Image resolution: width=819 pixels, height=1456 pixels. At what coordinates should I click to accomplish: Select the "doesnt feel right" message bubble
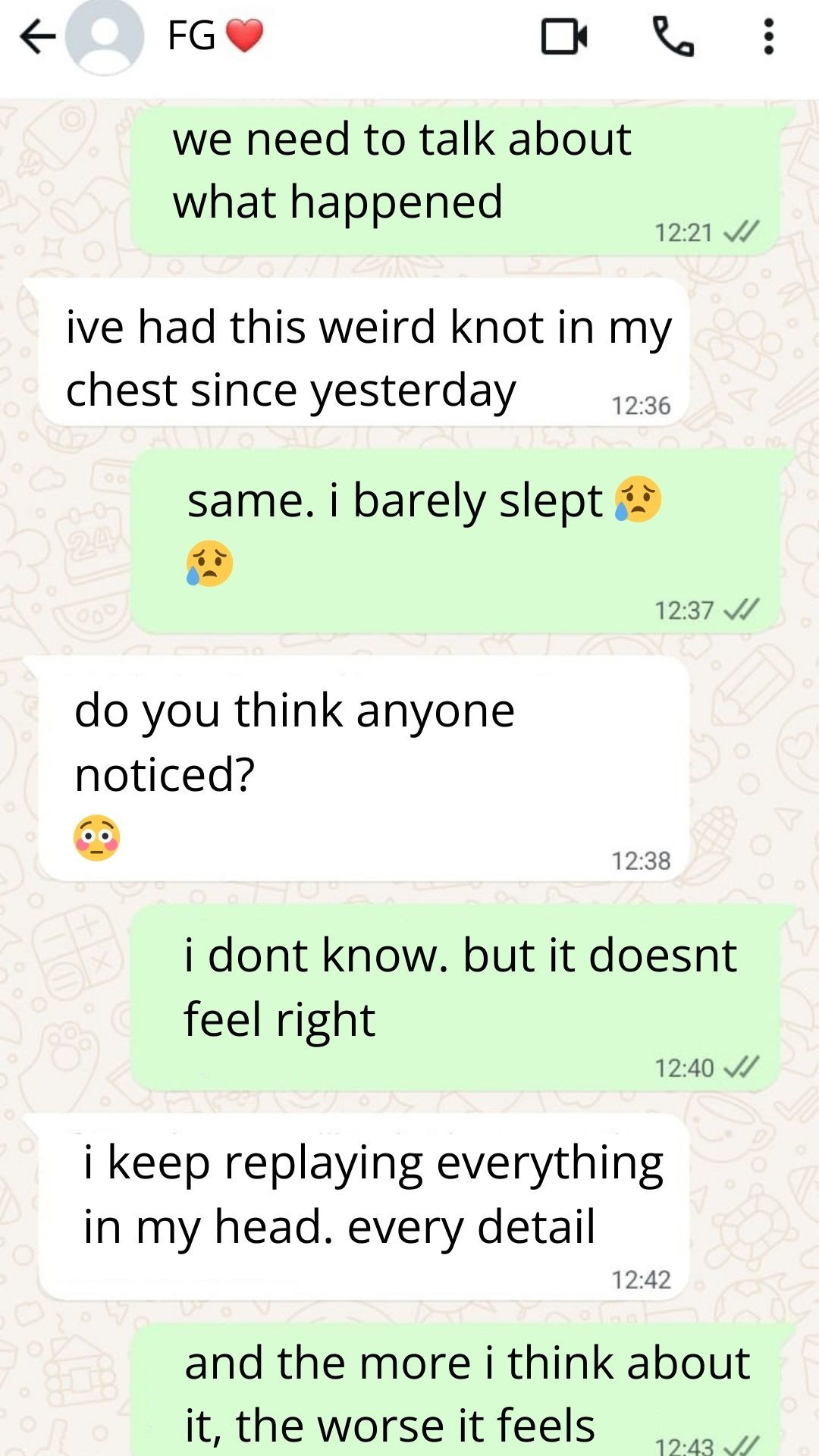pyautogui.click(x=455, y=998)
